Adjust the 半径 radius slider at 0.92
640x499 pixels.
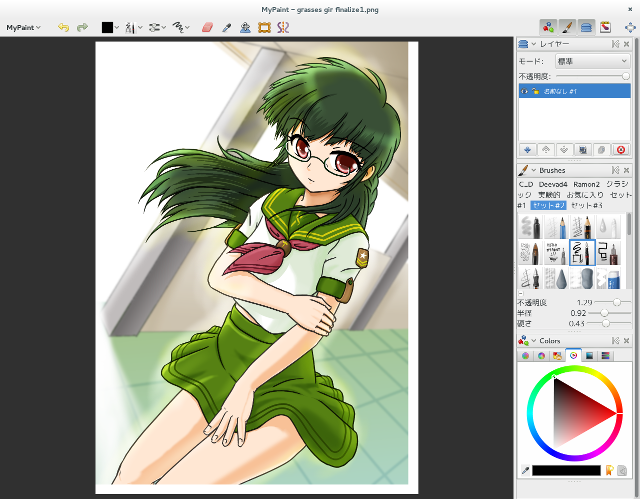click(610, 313)
